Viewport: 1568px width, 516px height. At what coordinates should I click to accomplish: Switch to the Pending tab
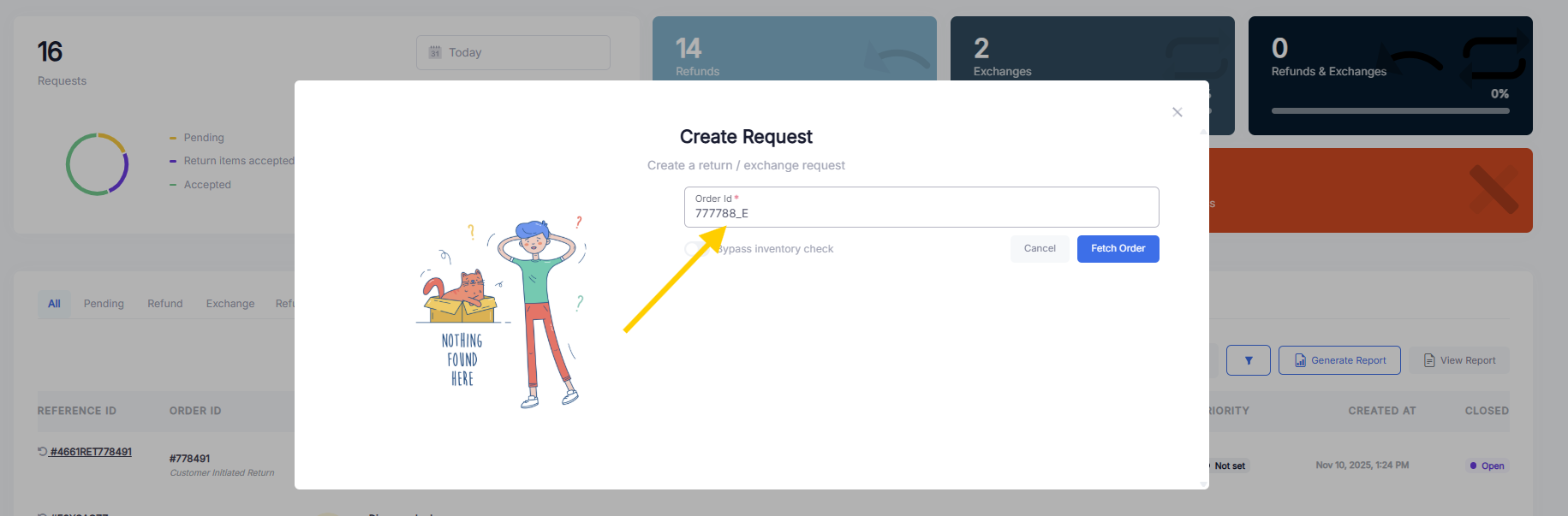(x=104, y=304)
